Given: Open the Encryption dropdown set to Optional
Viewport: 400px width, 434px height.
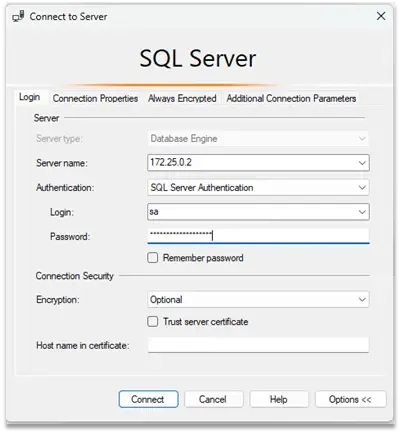Looking at the screenshot, I should [x=258, y=299].
